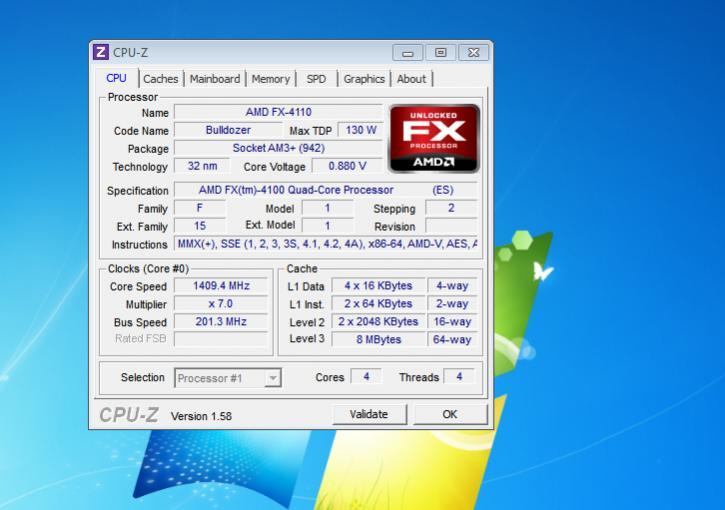The image size is (725, 510).
Task: Close the CPU-Z window
Action: [x=473, y=53]
